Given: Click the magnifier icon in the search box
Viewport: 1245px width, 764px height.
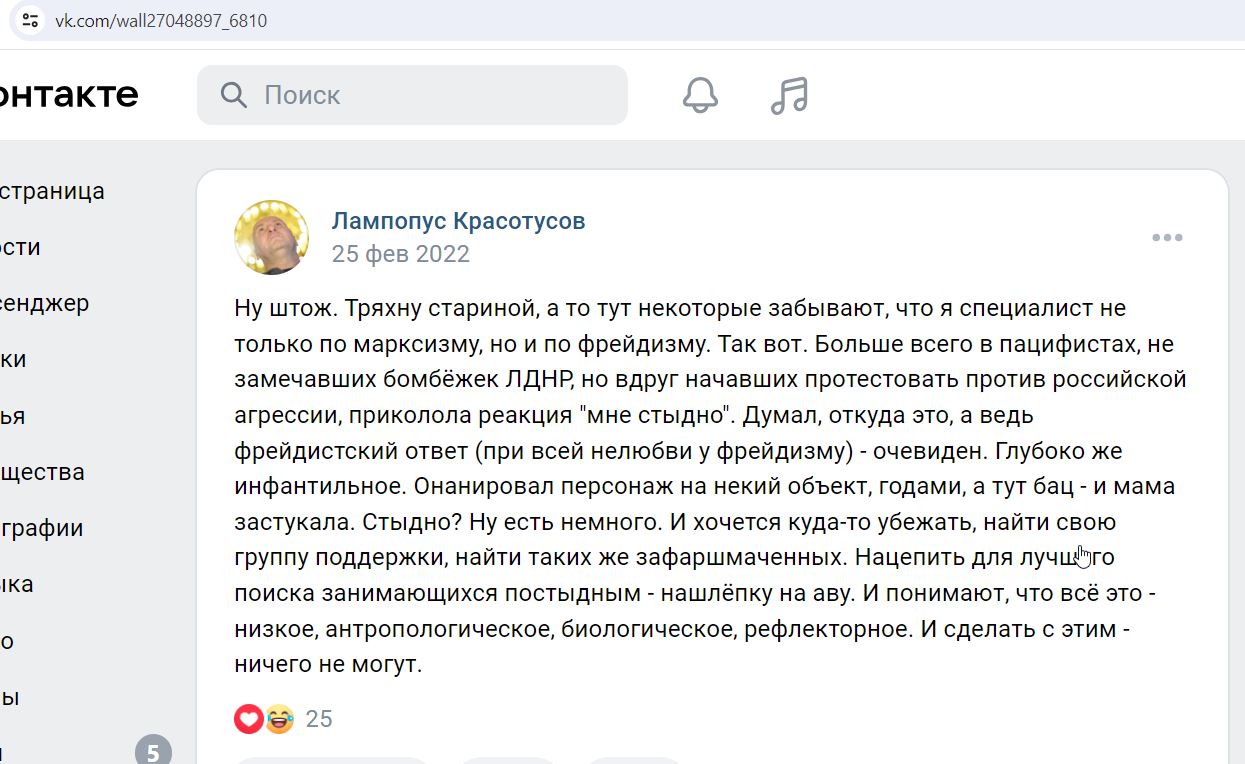Looking at the screenshot, I should click(x=234, y=95).
